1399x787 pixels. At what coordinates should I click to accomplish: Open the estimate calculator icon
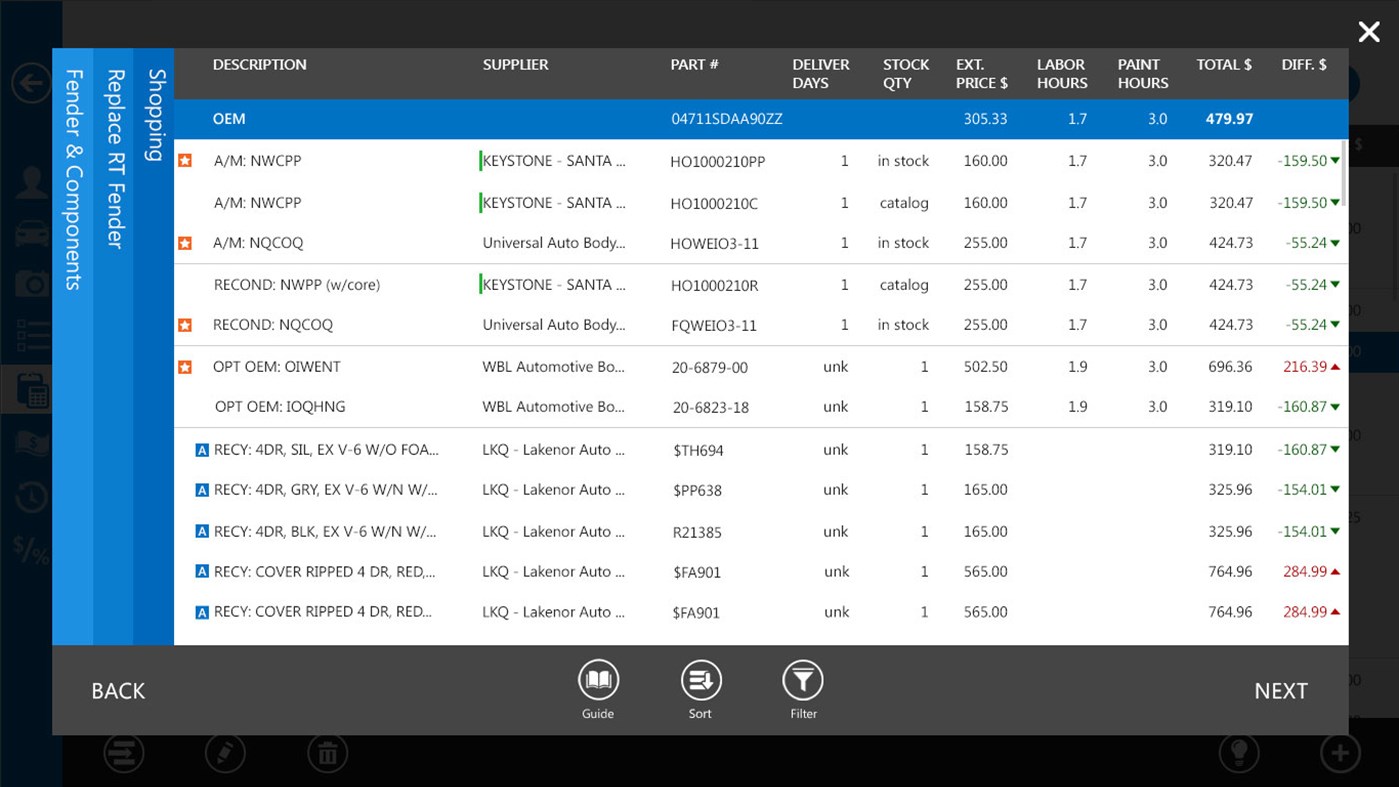pos(31,388)
